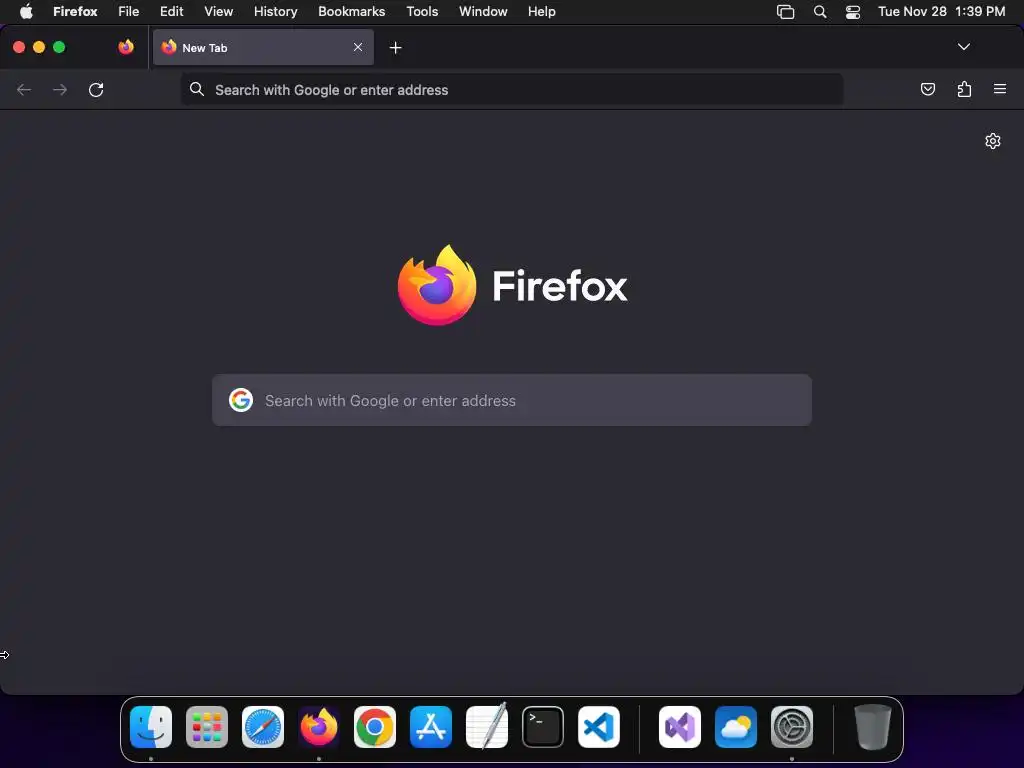Click Firefox icon in the dock
The width and height of the screenshot is (1024, 768).
click(319, 727)
